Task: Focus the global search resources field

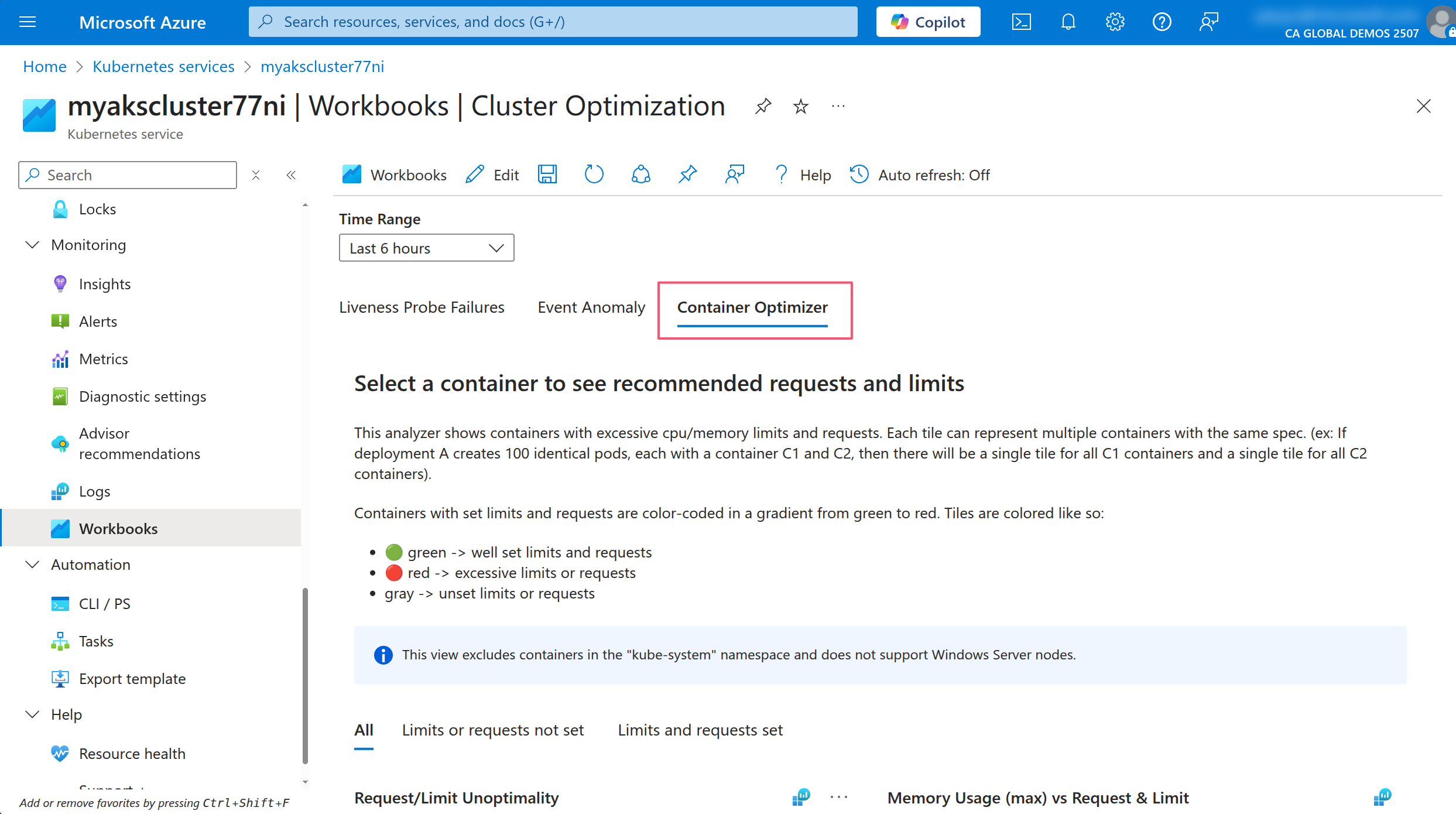Action: pos(553,22)
